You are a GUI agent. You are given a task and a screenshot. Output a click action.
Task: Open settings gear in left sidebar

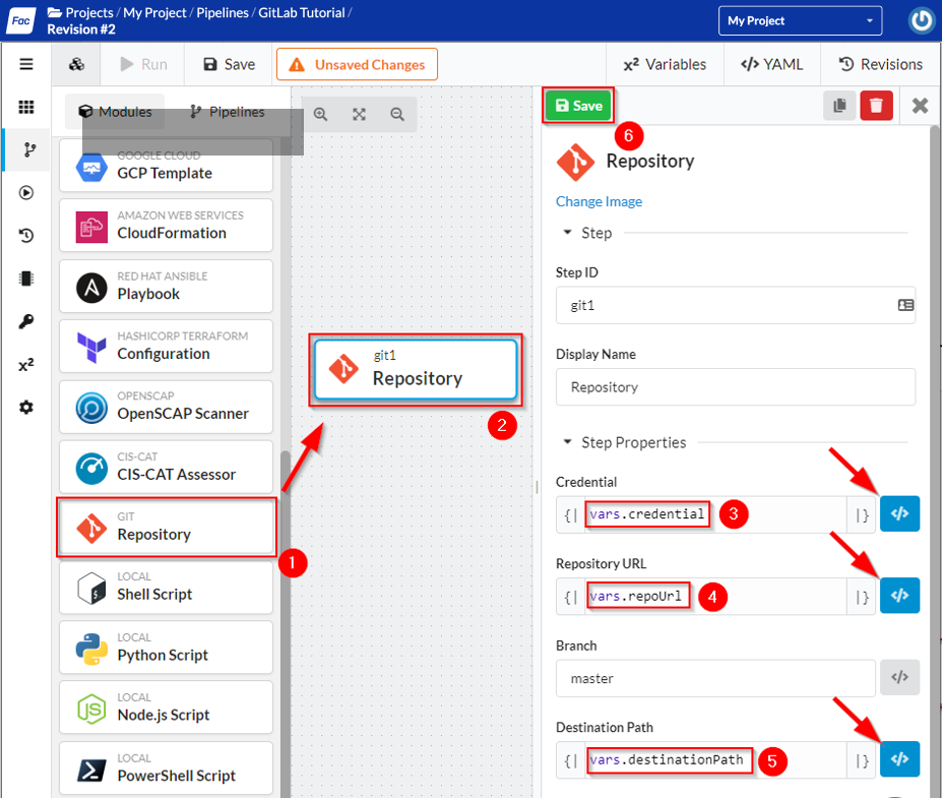tap(26, 407)
